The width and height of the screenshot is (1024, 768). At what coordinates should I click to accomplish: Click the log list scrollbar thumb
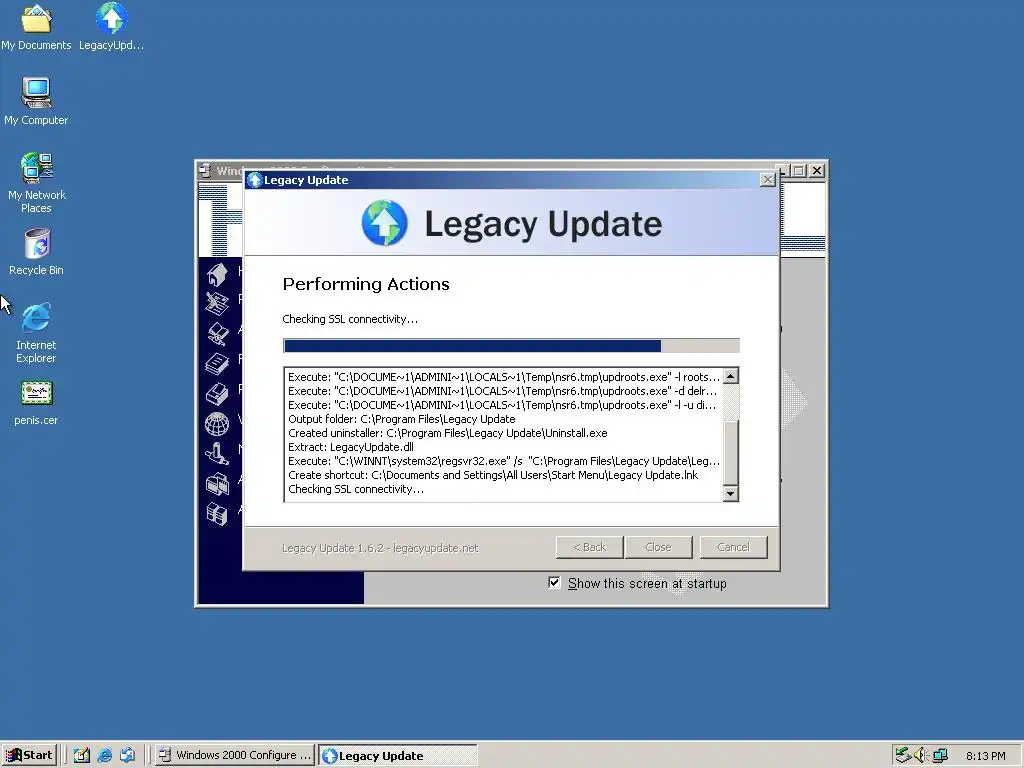[731, 453]
